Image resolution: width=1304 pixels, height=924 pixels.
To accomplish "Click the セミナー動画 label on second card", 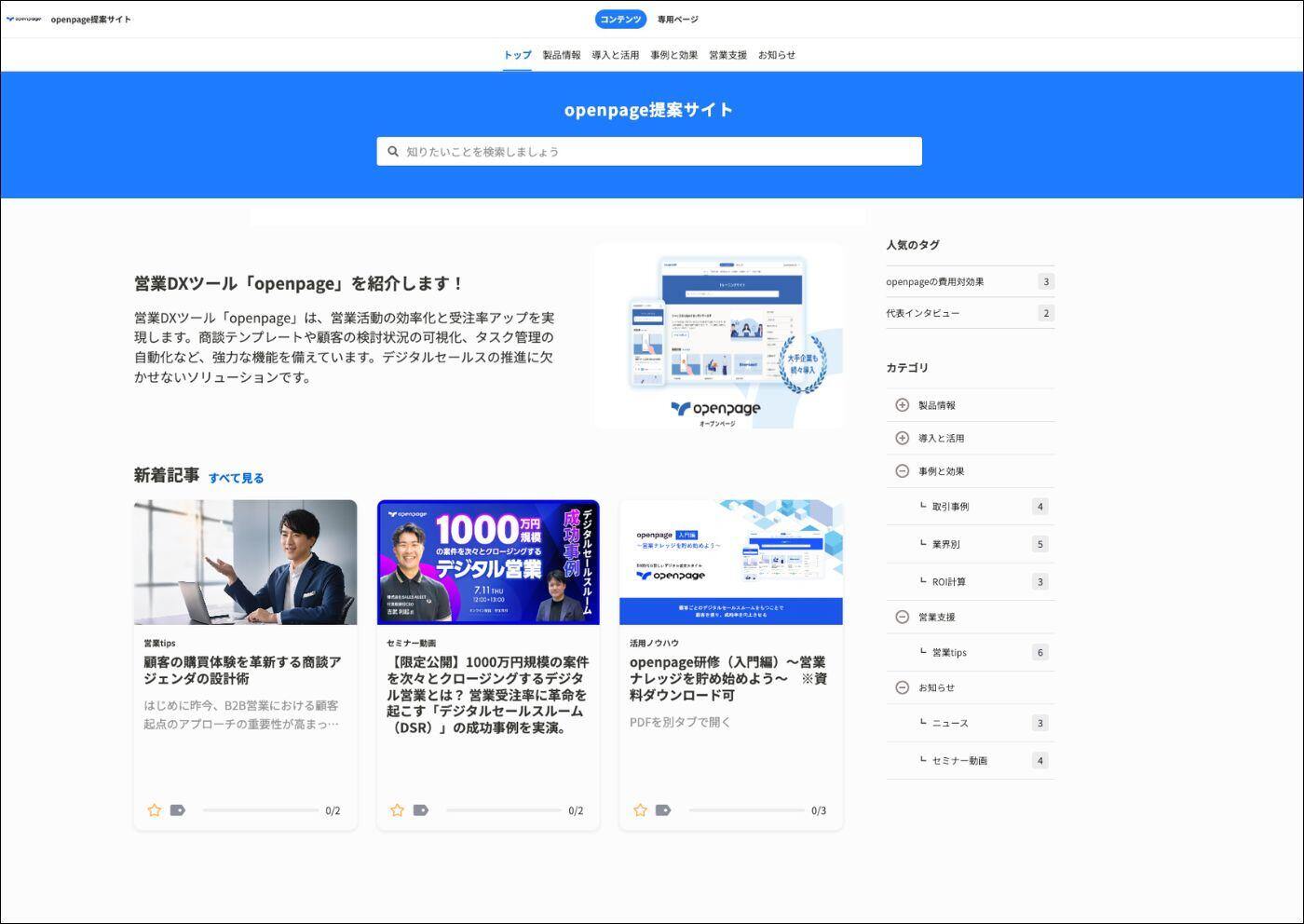I will click(411, 643).
